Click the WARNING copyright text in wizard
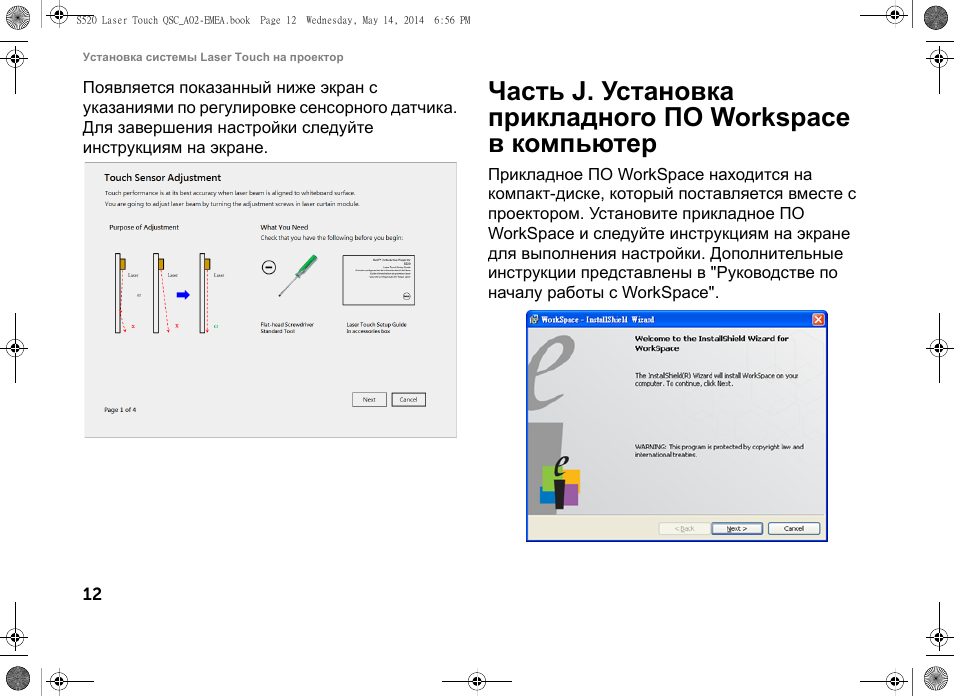Image resolution: width=954 pixels, height=697 pixels. click(x=719, y=451)
